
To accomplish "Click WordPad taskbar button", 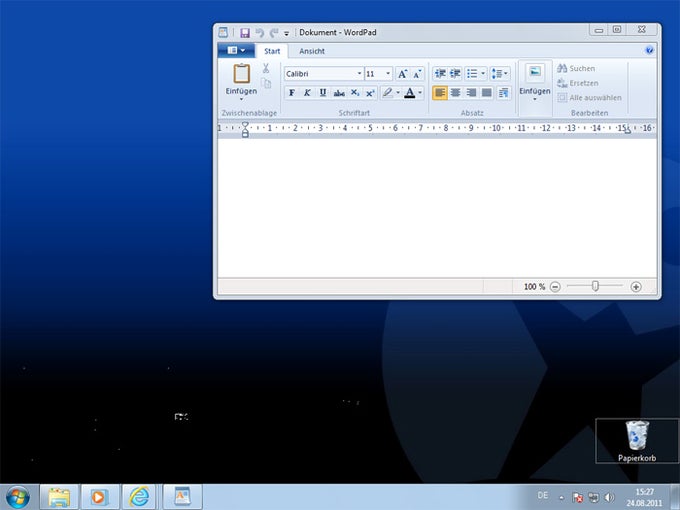I will coord(182,497).
